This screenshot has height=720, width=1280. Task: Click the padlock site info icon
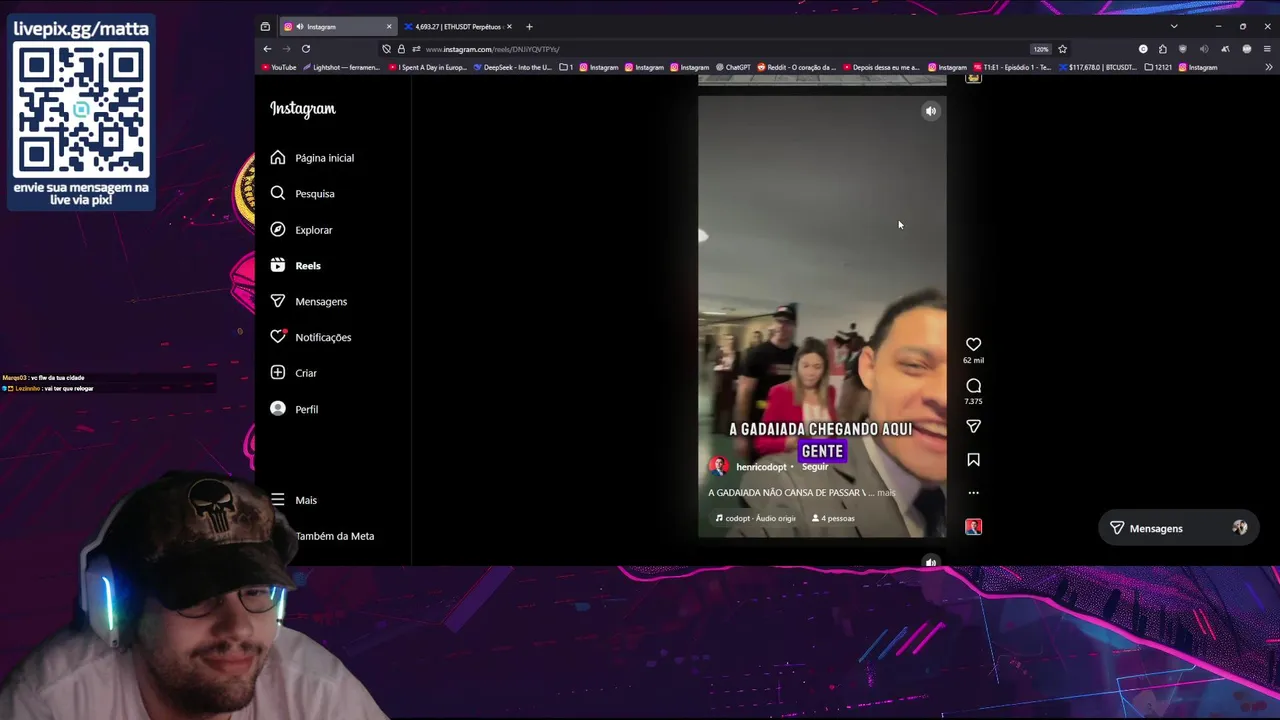(401, 49)
